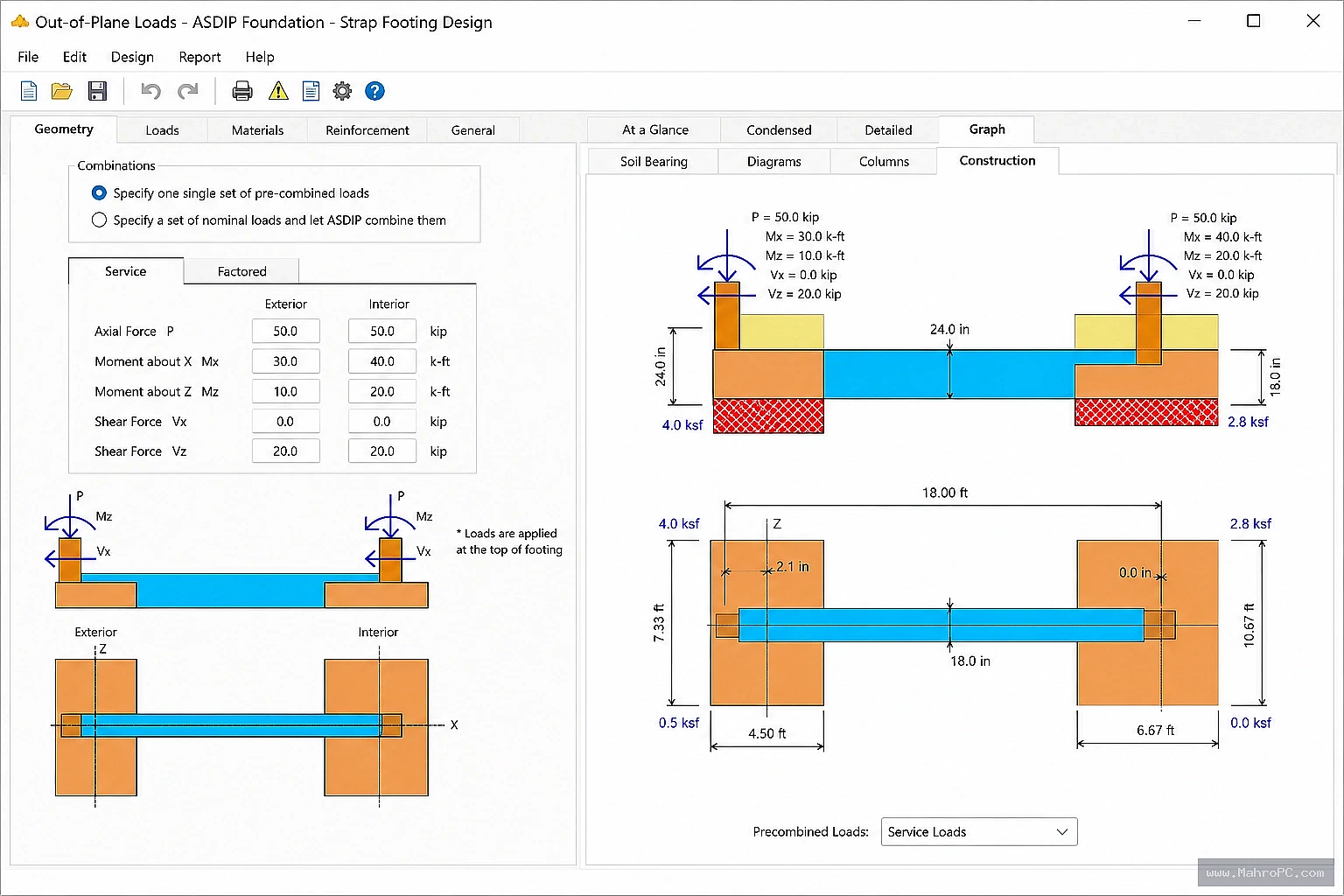
Task: Click the Print icon in toolbar
Action: (242, 91)
